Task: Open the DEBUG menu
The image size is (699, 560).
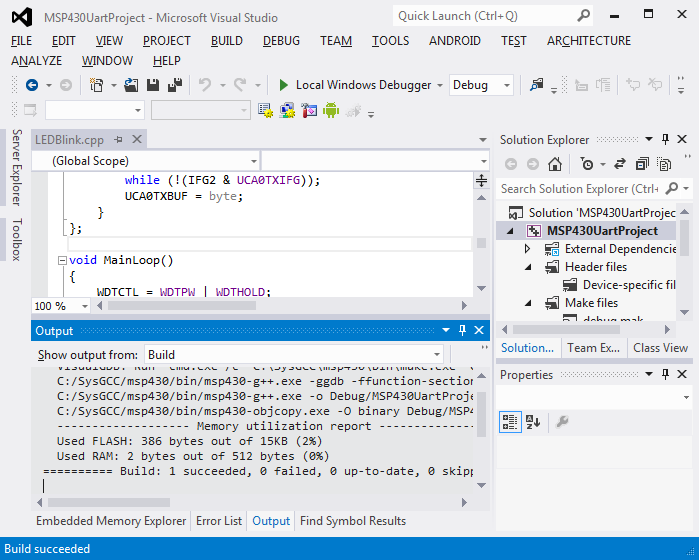Action: (281, 41)
